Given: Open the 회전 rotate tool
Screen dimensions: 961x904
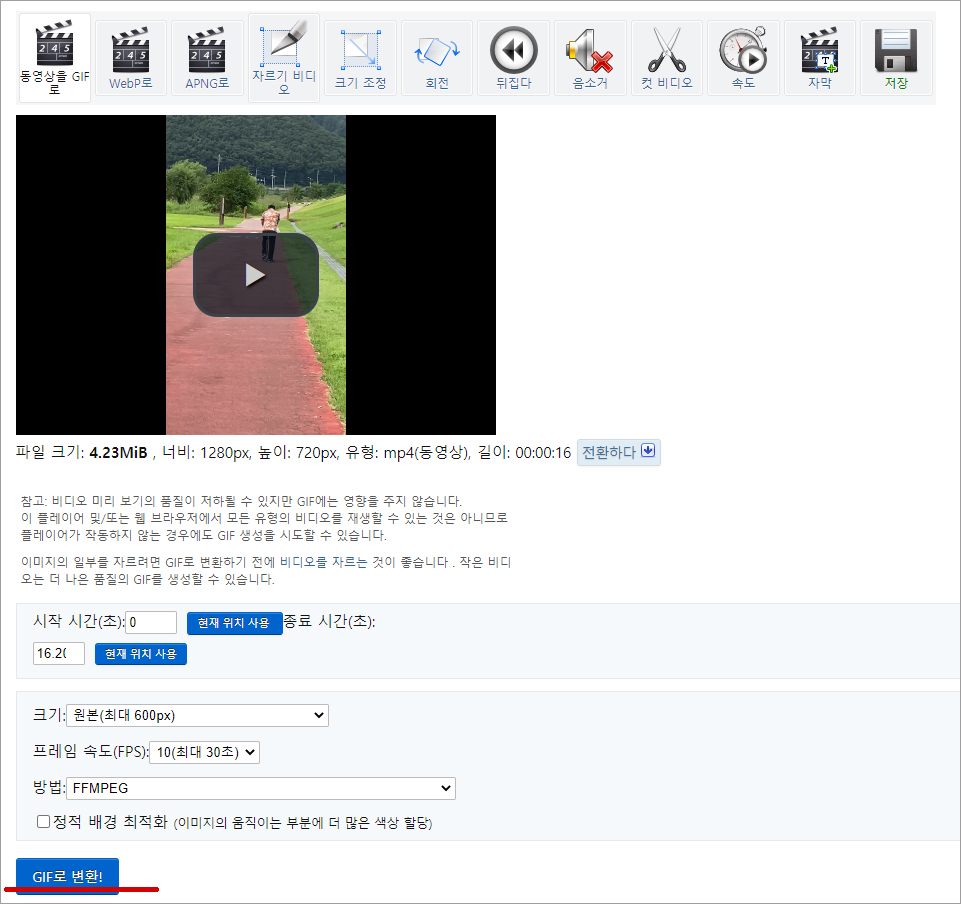Looking at the screenshot, I should pyautogui.click(x=437, y=58).
